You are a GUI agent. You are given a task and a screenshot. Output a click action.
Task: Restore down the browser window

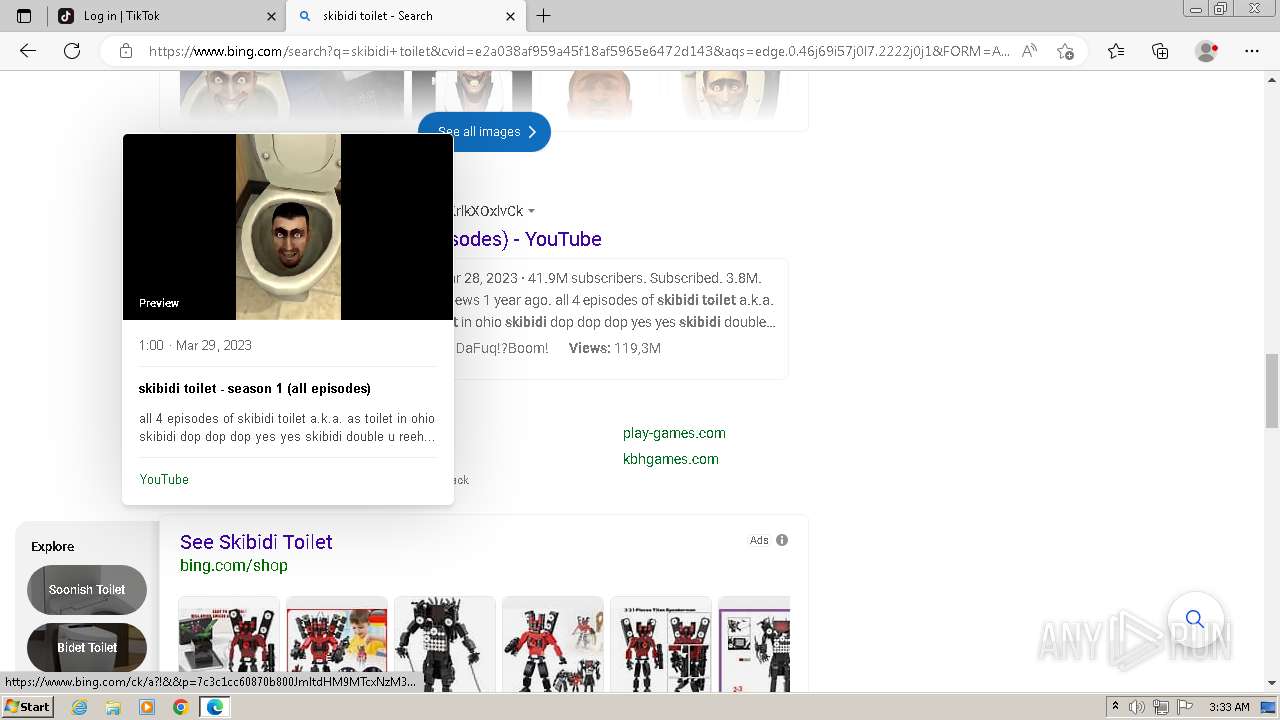click(1221, 8)
